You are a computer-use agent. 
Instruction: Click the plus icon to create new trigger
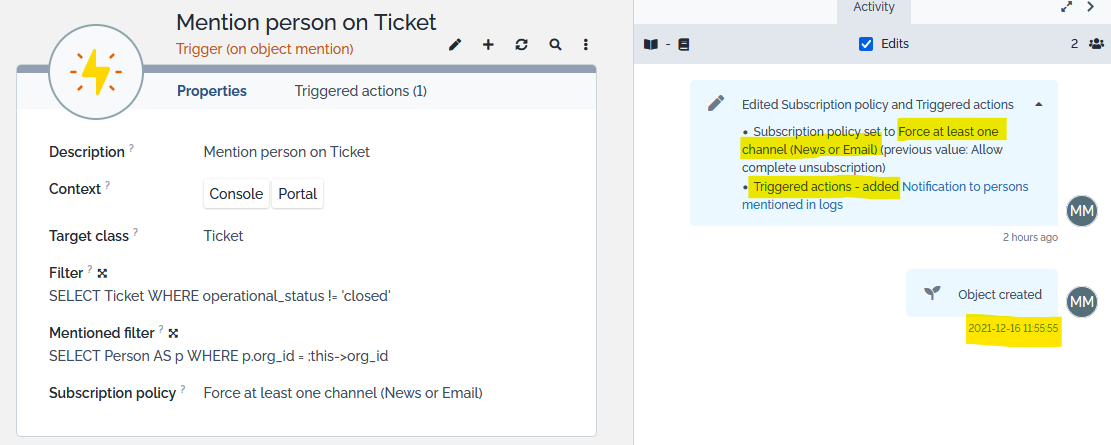pyautogui.click(x=488, y=44)
